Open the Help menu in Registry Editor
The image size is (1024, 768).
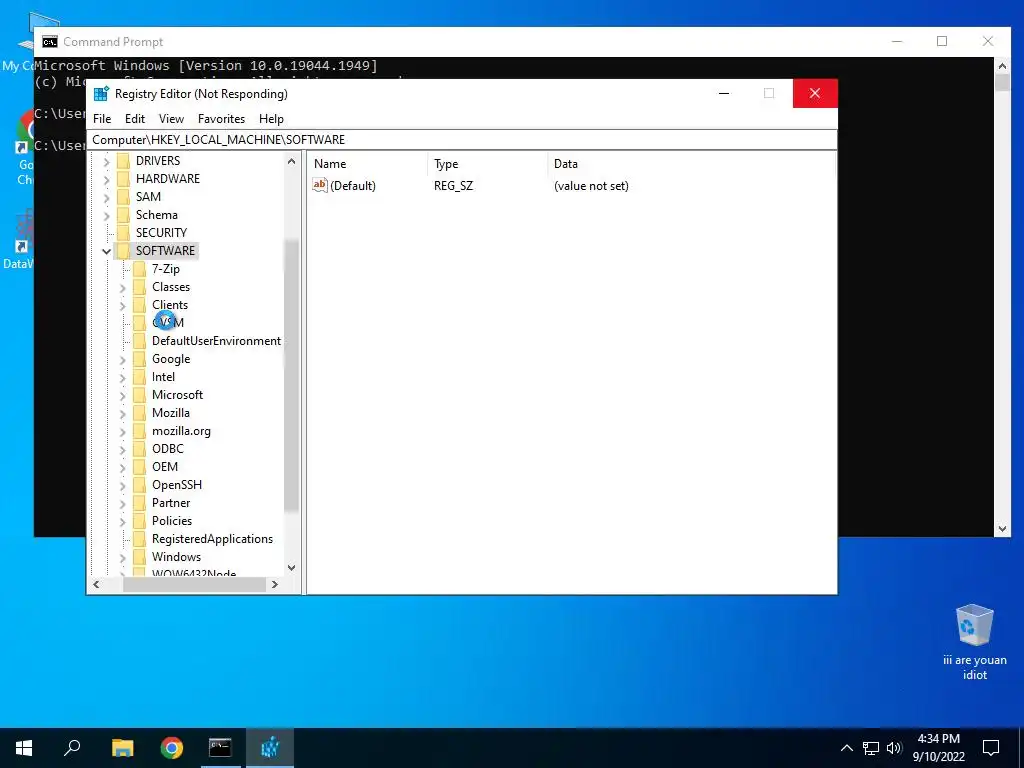click(x=271, y=119)
